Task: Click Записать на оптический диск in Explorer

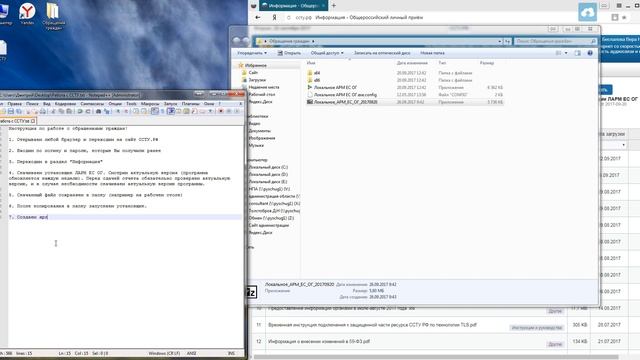Action: [382, 53]
